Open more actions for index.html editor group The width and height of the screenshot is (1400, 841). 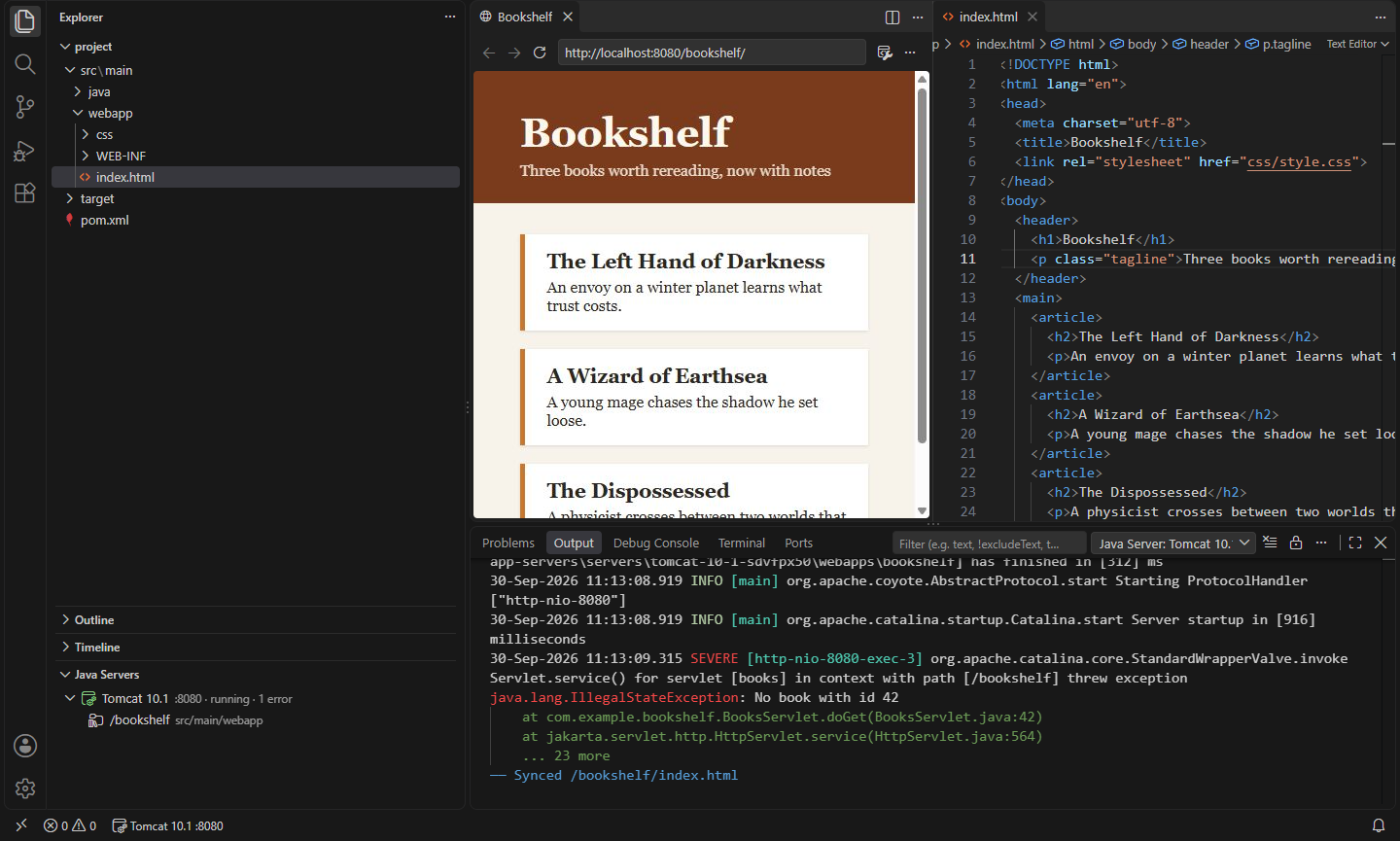click(x=1381, y=17)
